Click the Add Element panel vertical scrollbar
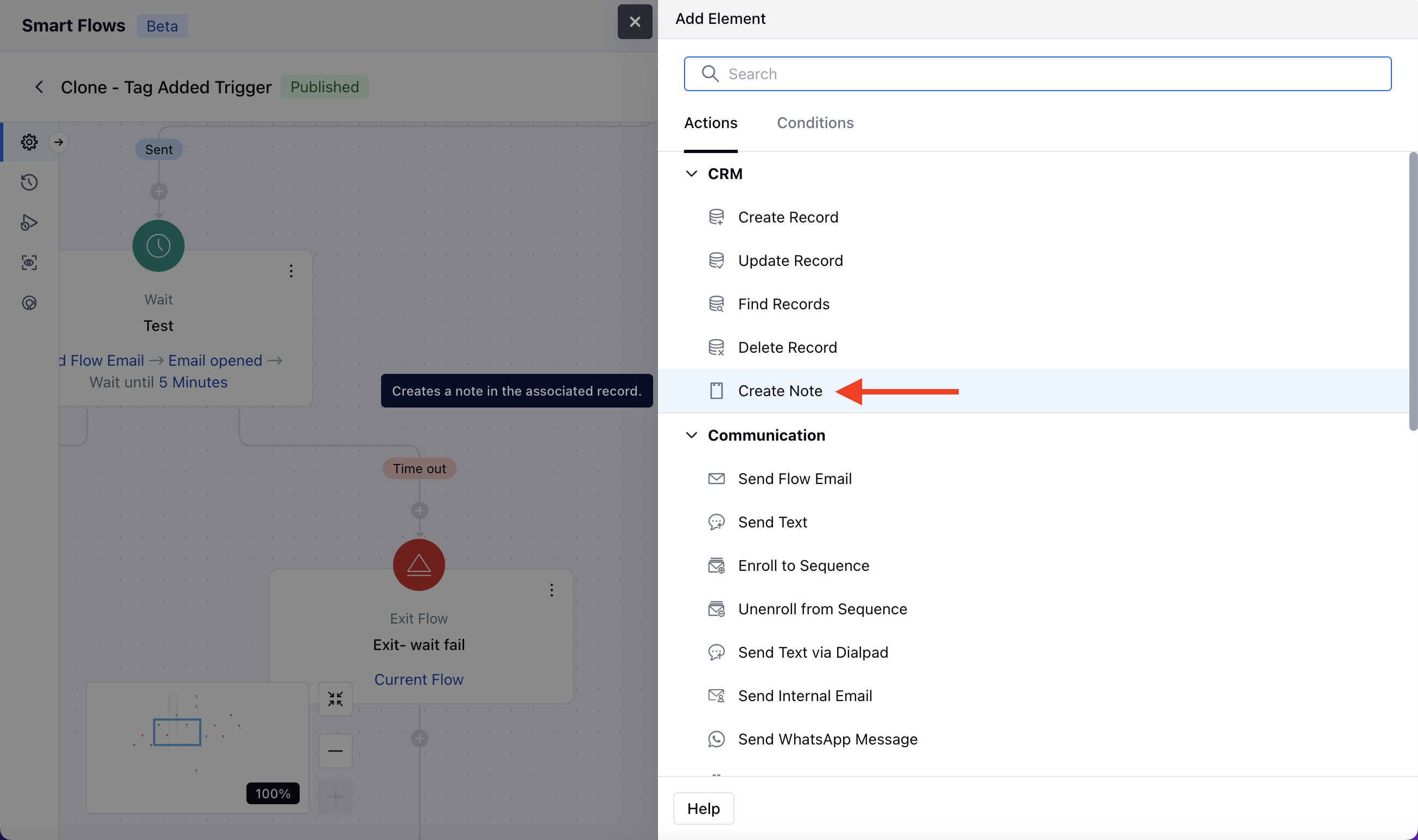1418x840 pixels. 1413,291
